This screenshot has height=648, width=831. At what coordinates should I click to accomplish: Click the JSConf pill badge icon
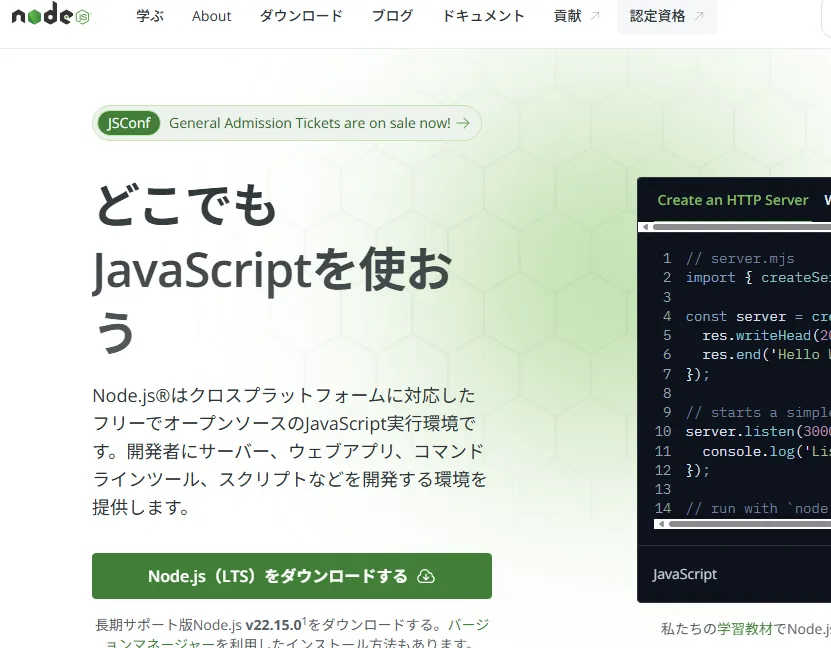[129, 123]
